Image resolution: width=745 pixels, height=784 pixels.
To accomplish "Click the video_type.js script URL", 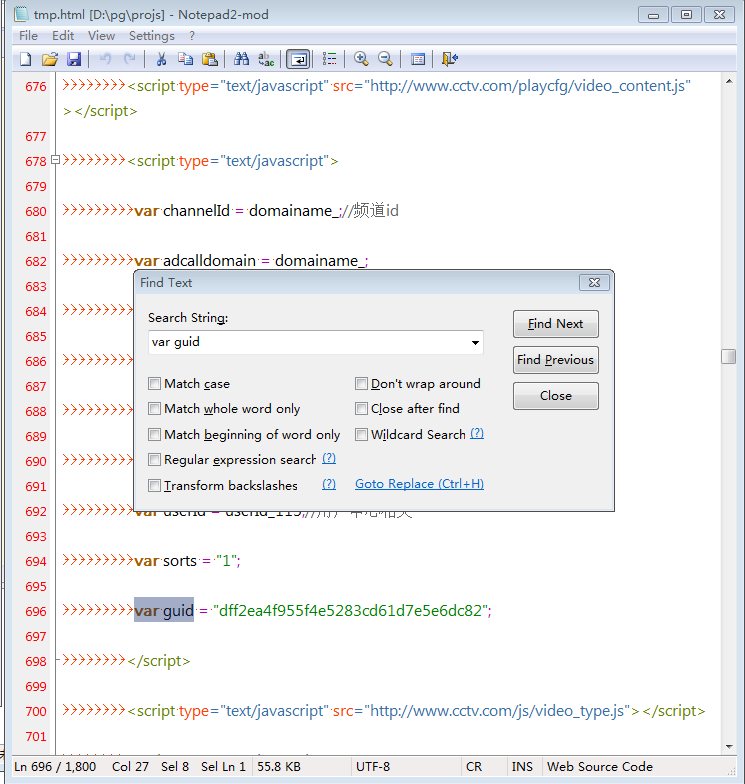I will pos(498,710).
